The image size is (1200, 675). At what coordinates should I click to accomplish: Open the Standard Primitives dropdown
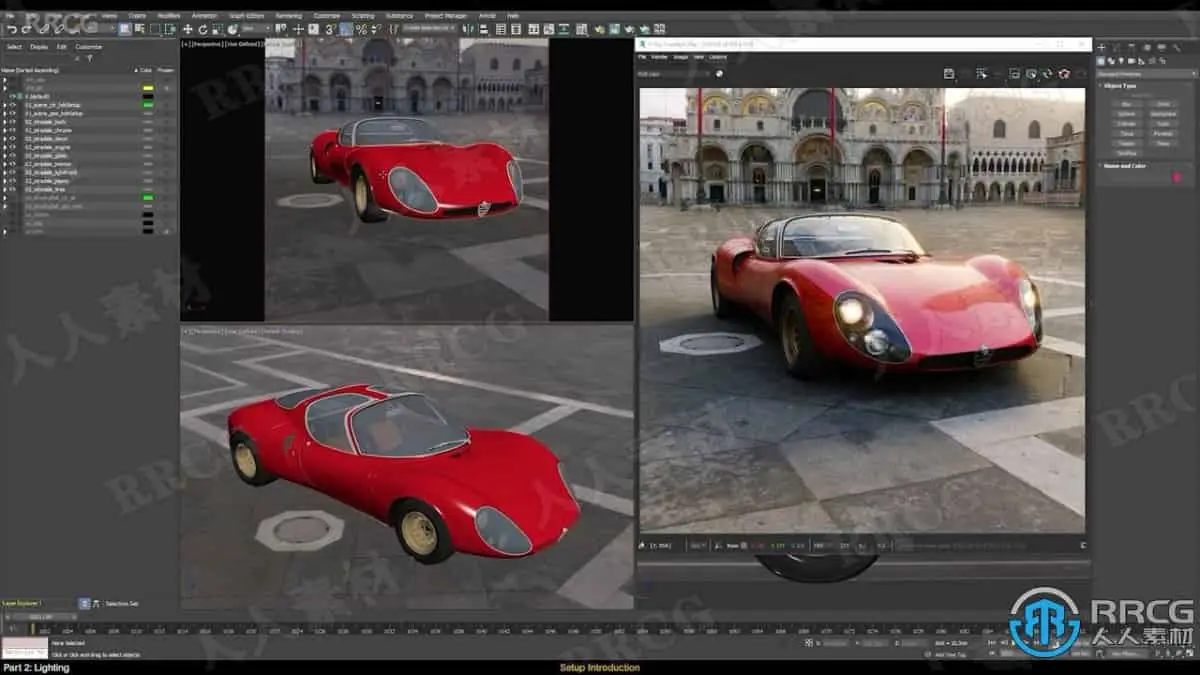pos(1141,74)
